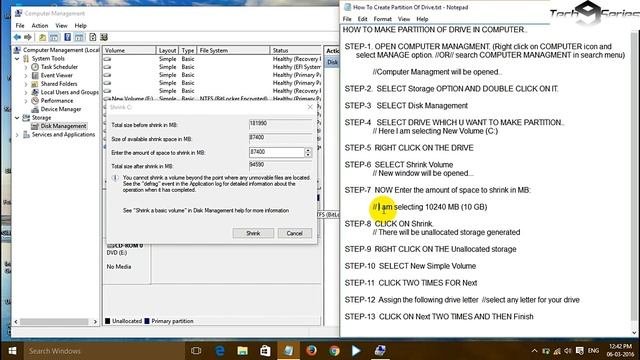Open Microsoft Edge from the taskbar
Screen dimensions: 640x360
220,351
